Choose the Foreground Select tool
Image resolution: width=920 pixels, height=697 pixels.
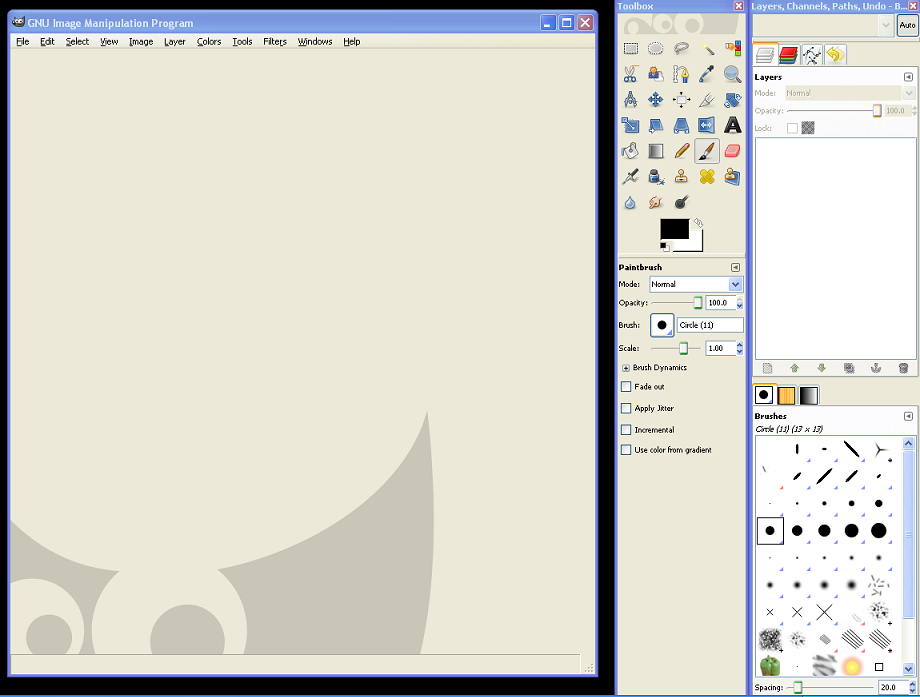click(x=656, y=74)
